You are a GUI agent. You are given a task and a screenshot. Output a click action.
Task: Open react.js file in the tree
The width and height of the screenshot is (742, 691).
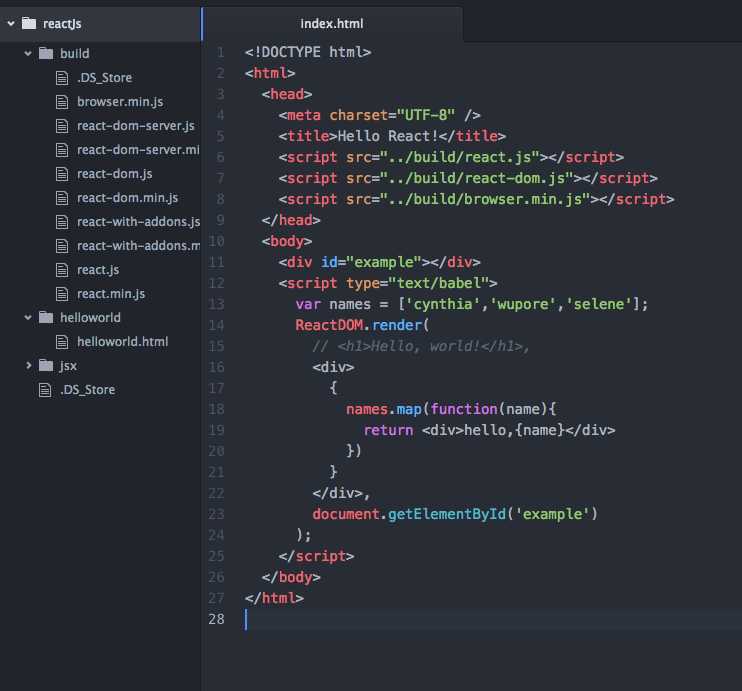pyautogui.click(x=98, y=270)
